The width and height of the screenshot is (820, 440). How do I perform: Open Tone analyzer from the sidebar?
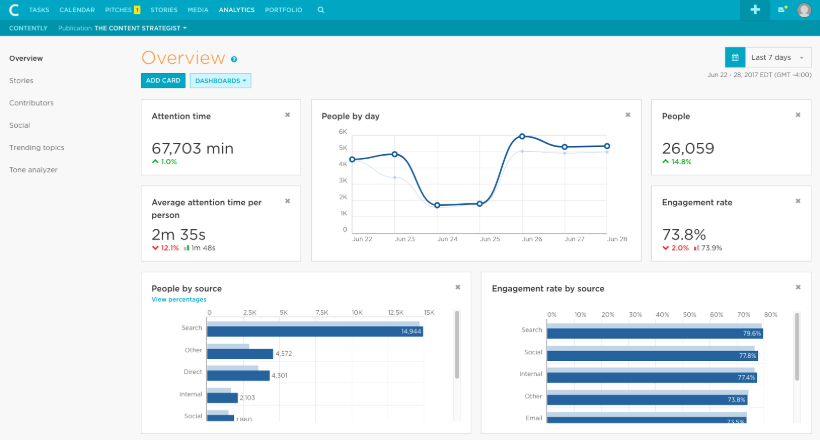point(33,169)
